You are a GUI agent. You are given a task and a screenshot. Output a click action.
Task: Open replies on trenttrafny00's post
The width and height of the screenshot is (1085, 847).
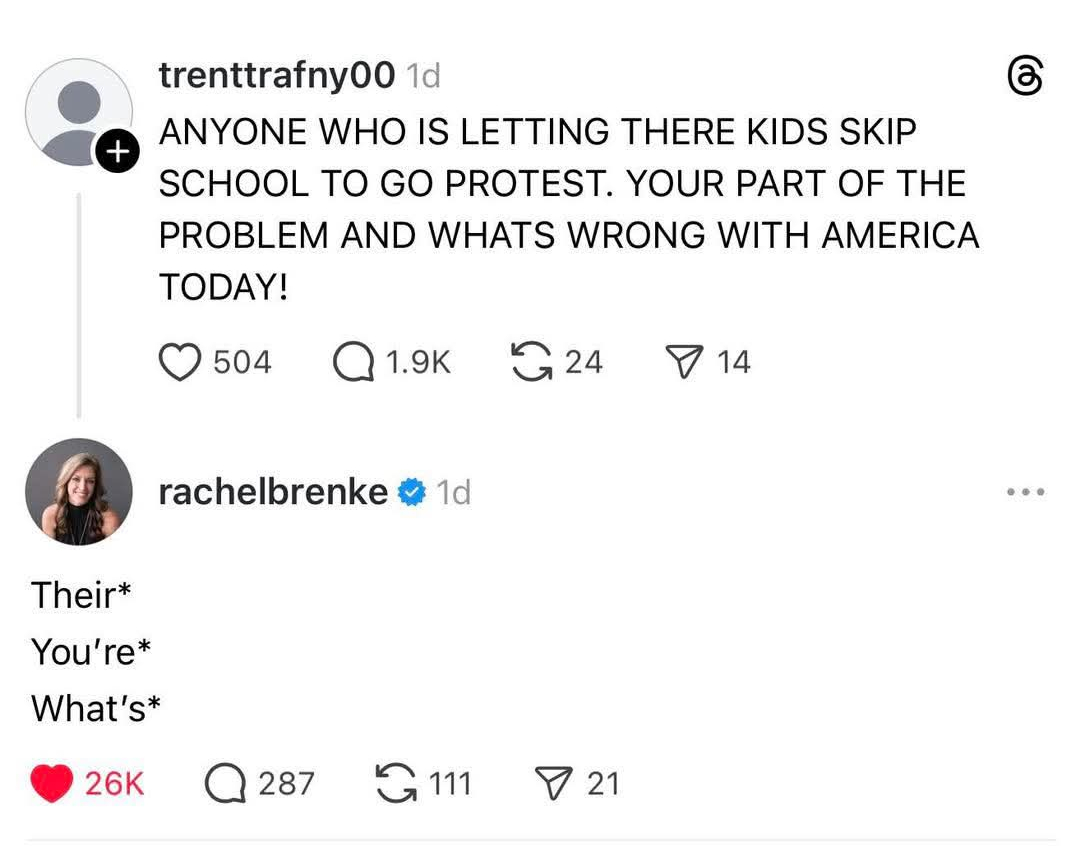pos(352,362)
